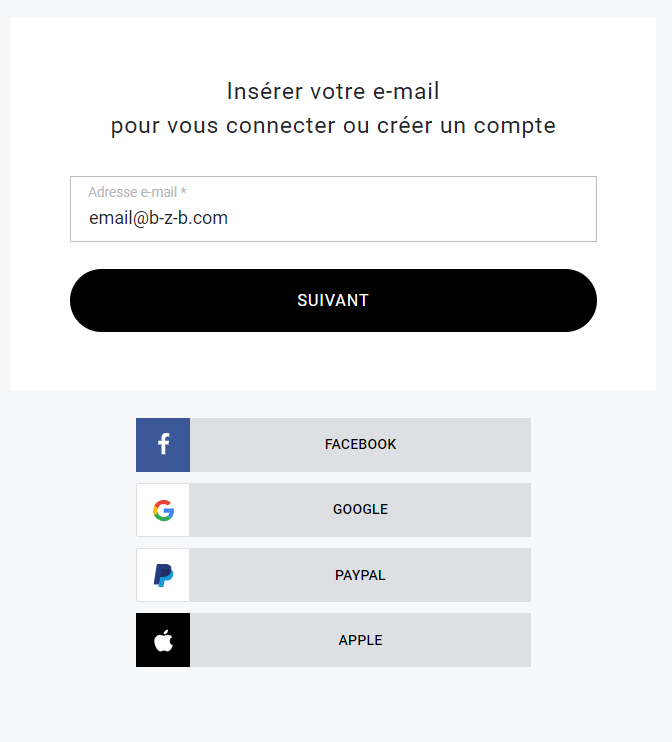
Task: Click the 'Adresse e-mail *' floating label
Action: tap(137, 192)
